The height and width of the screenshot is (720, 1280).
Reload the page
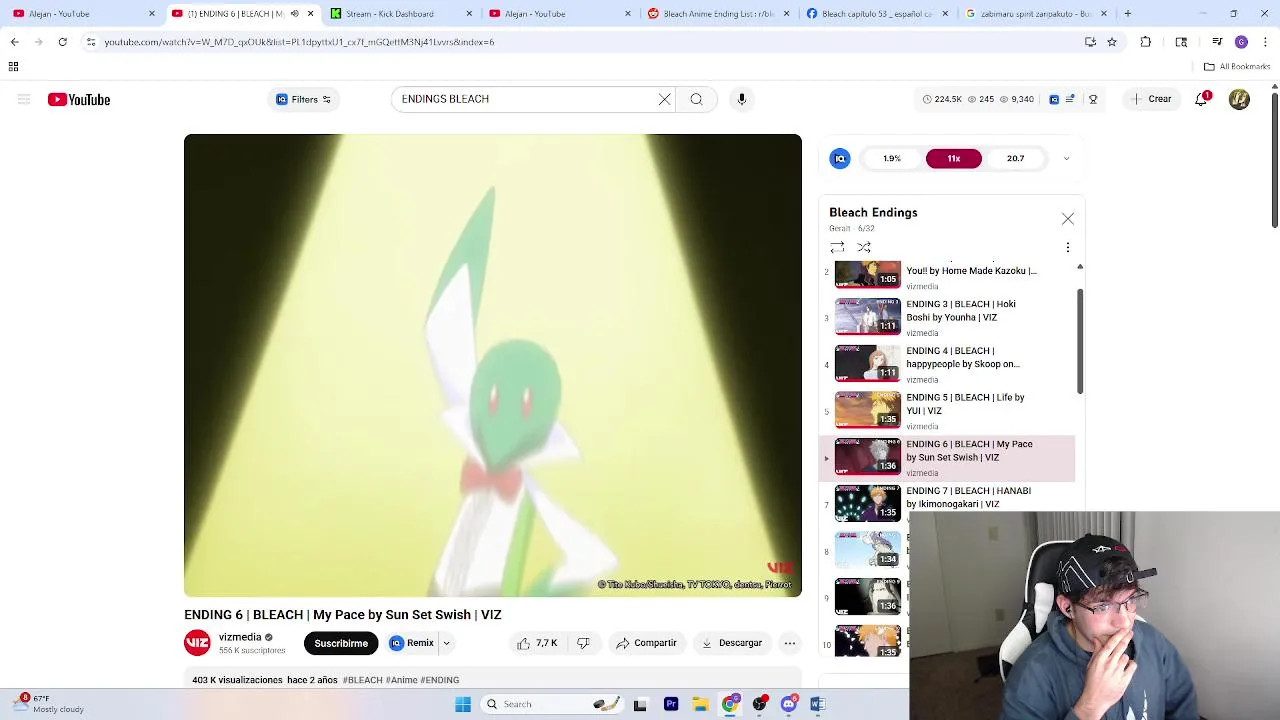62,42
